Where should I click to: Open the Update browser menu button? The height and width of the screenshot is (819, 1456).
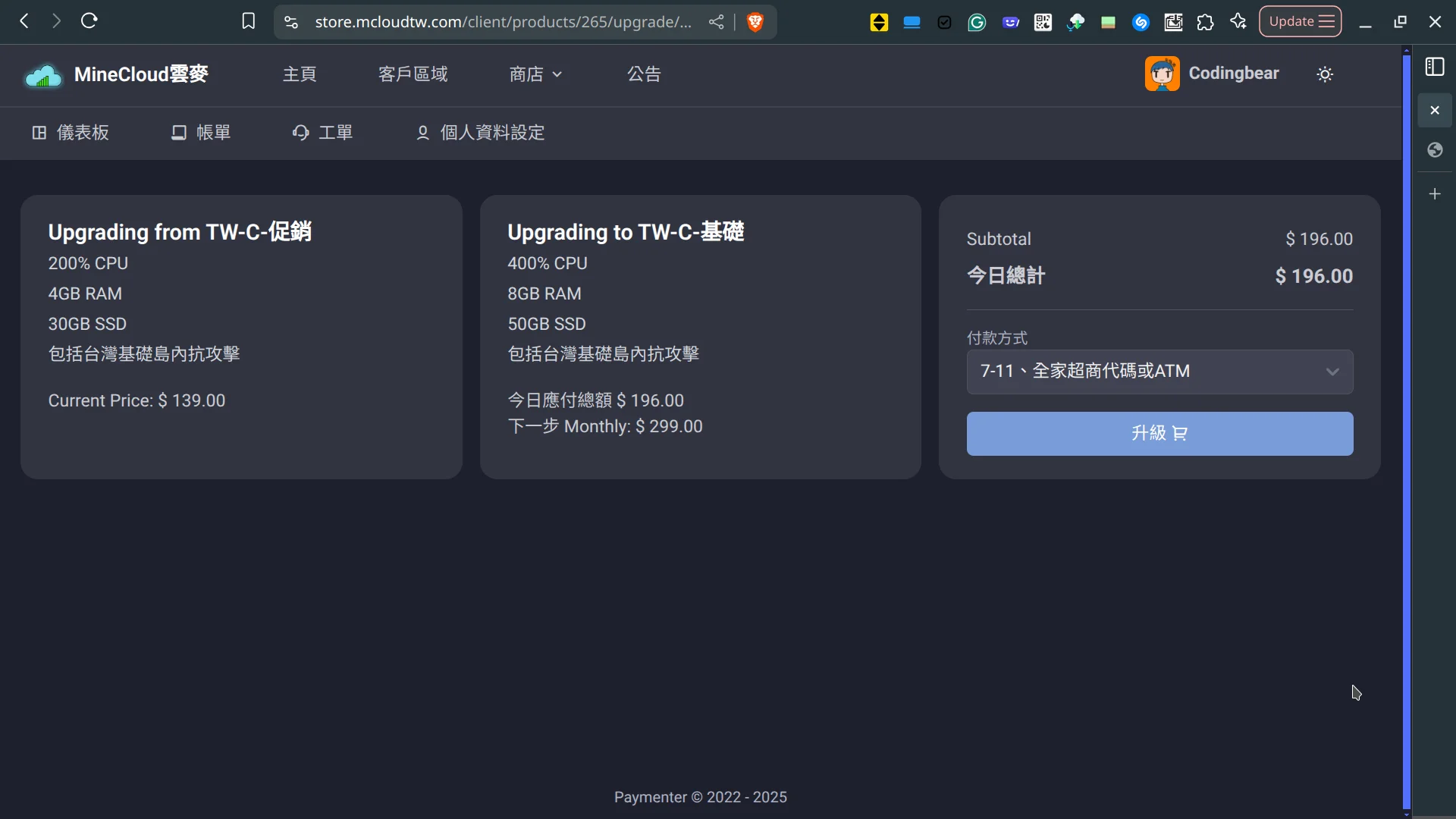(1300, 21)
